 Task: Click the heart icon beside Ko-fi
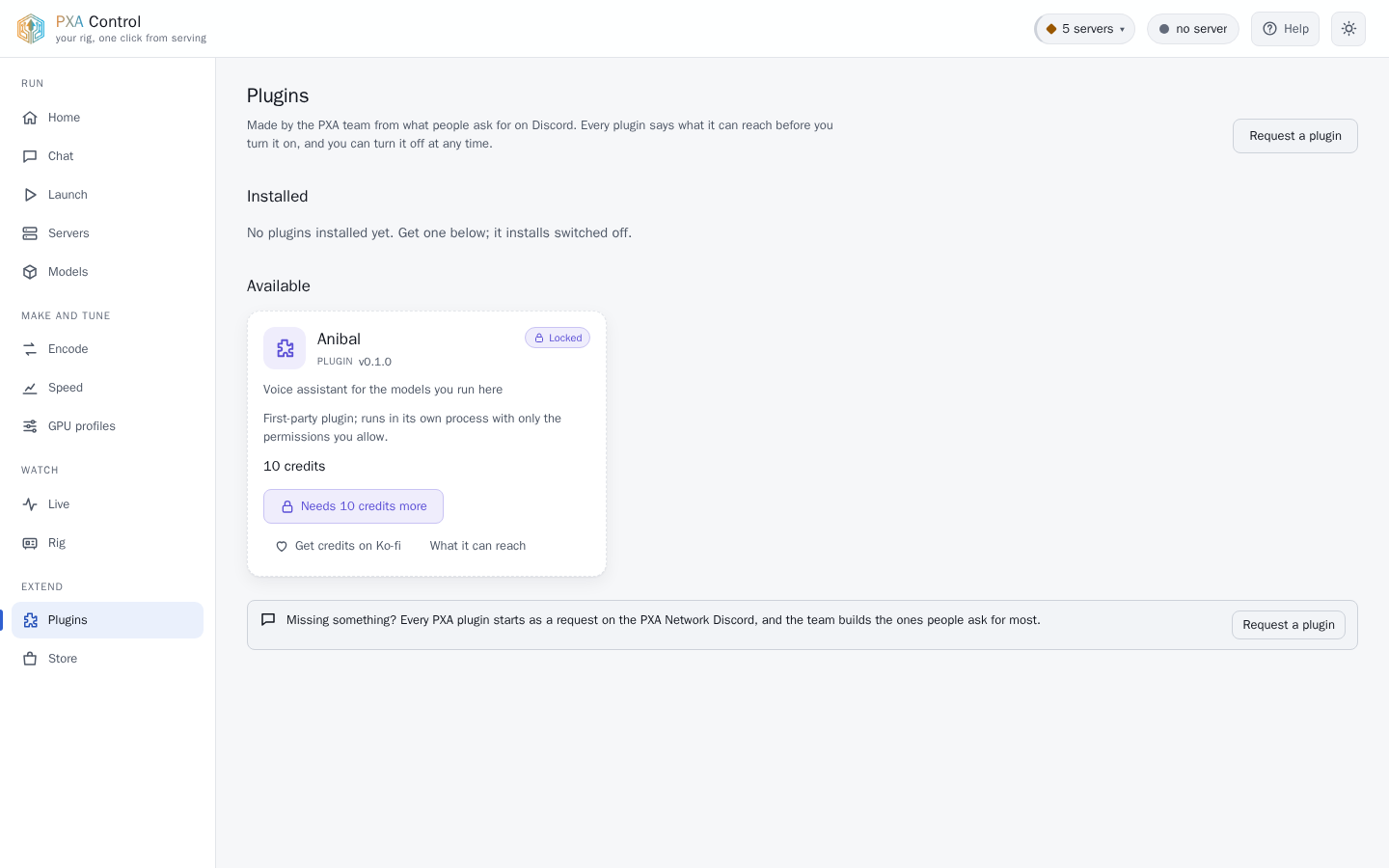(x=282, y=546)
